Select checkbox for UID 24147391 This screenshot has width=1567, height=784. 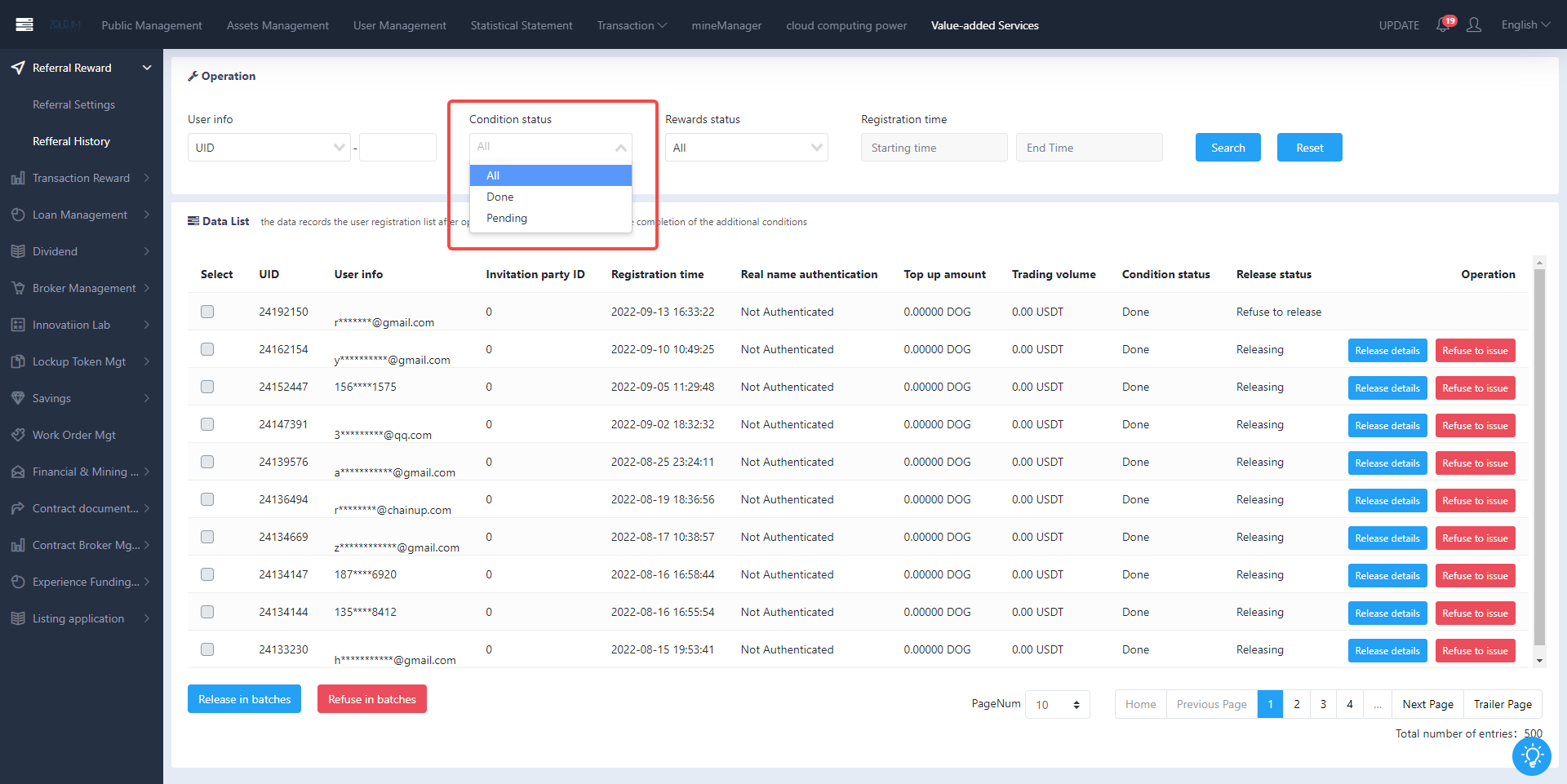pyautogui.click(x=207, y=424)
